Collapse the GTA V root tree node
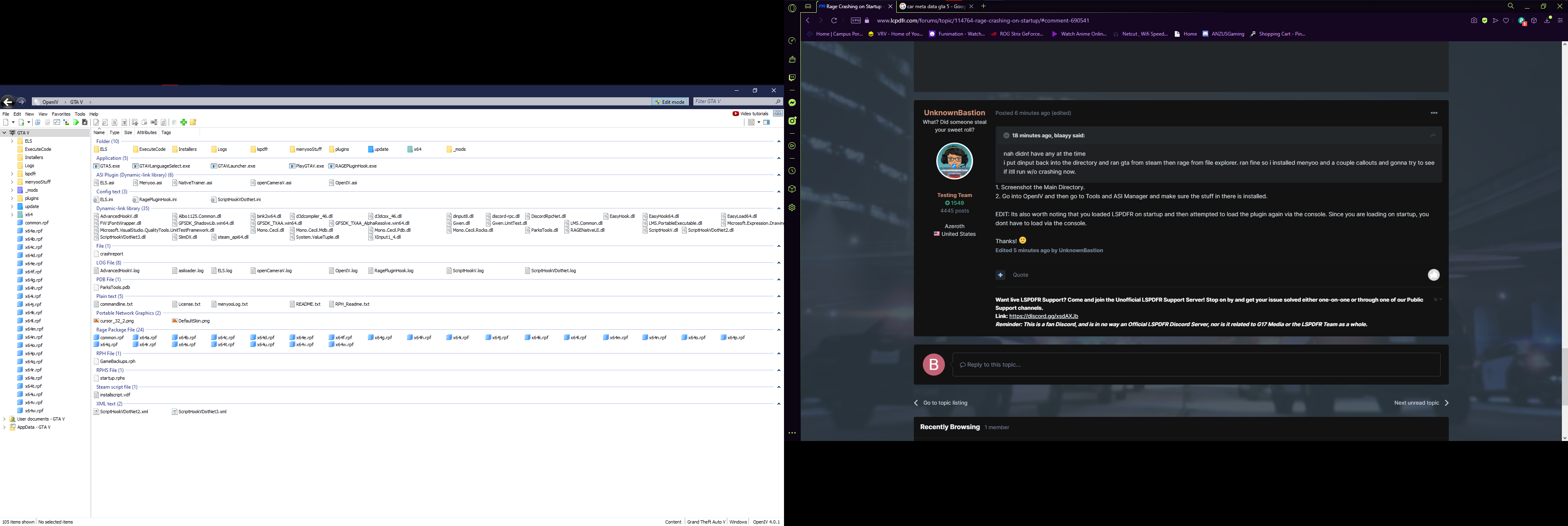The width and height of the screenshot is (1568, 526). [x=4, y=133]
